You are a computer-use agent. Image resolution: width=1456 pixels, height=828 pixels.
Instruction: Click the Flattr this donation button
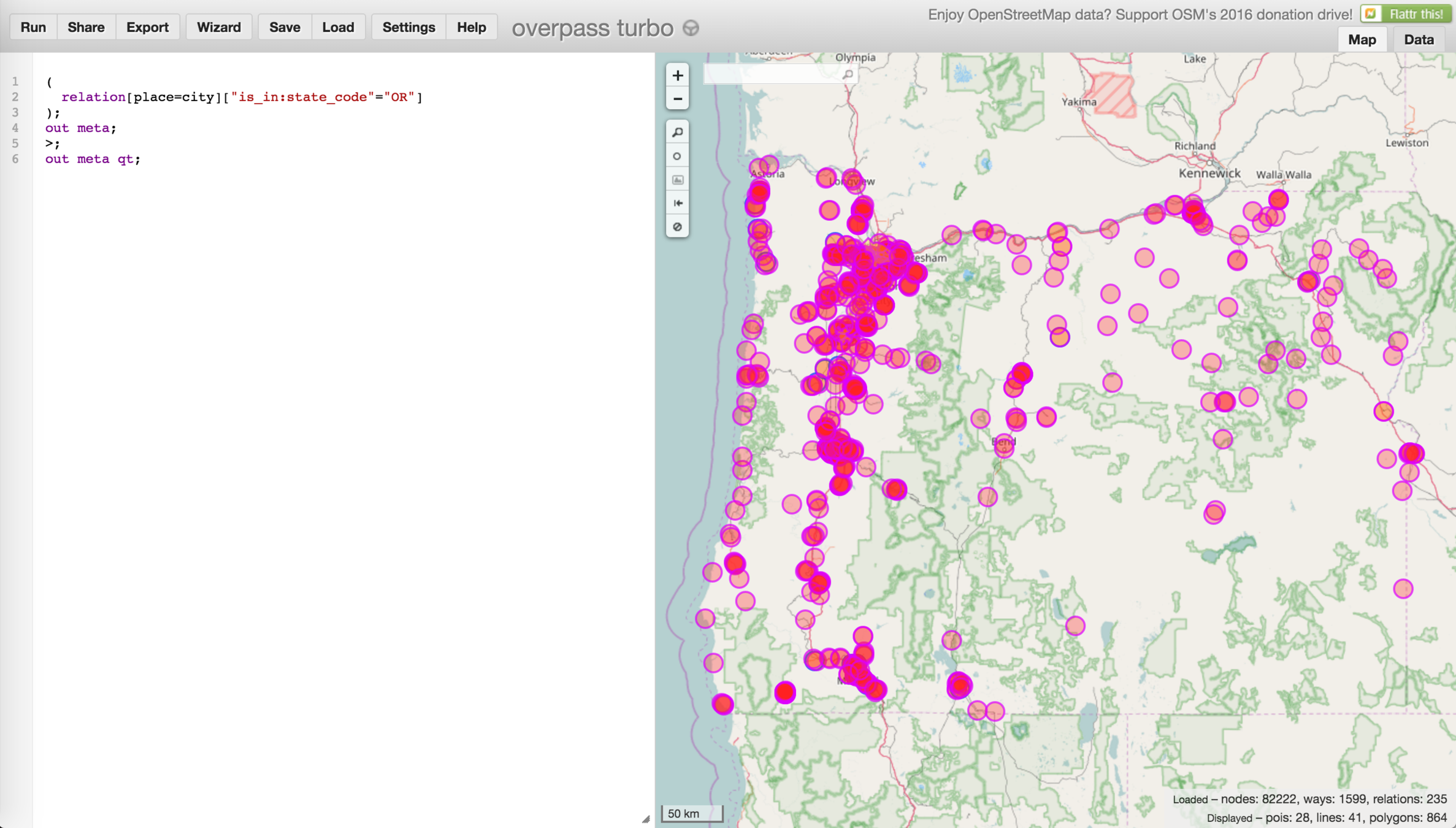coord(1405,13)
